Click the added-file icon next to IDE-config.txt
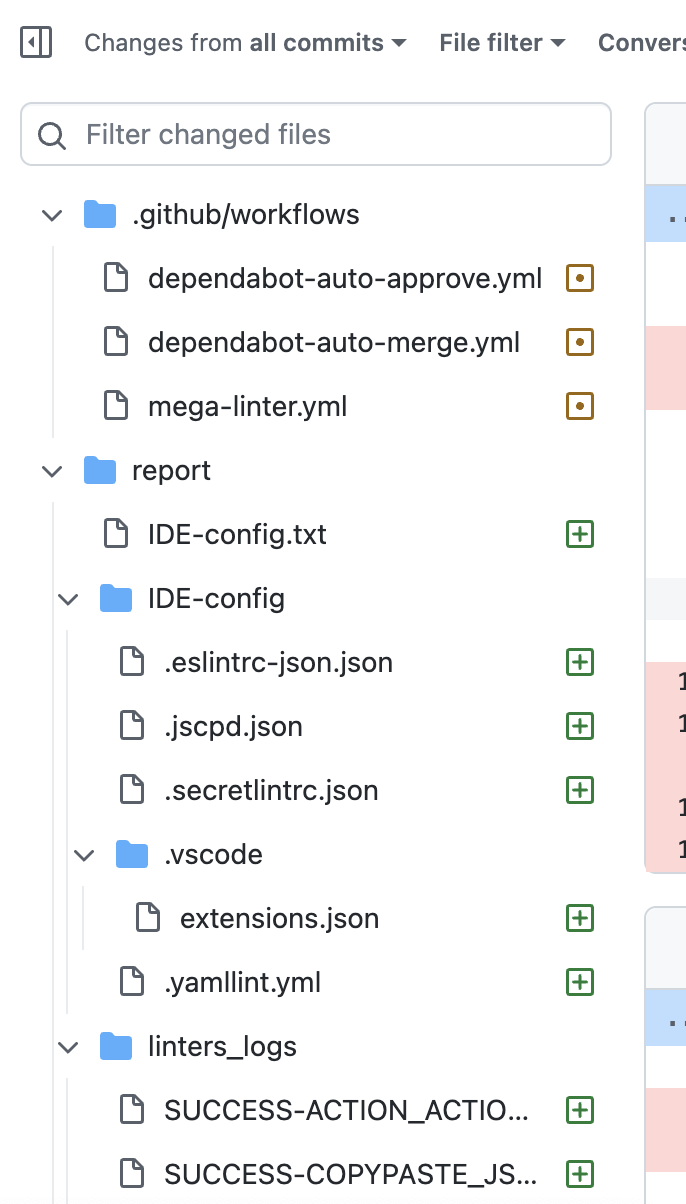Screen dimensions: 686x1204 579,534
